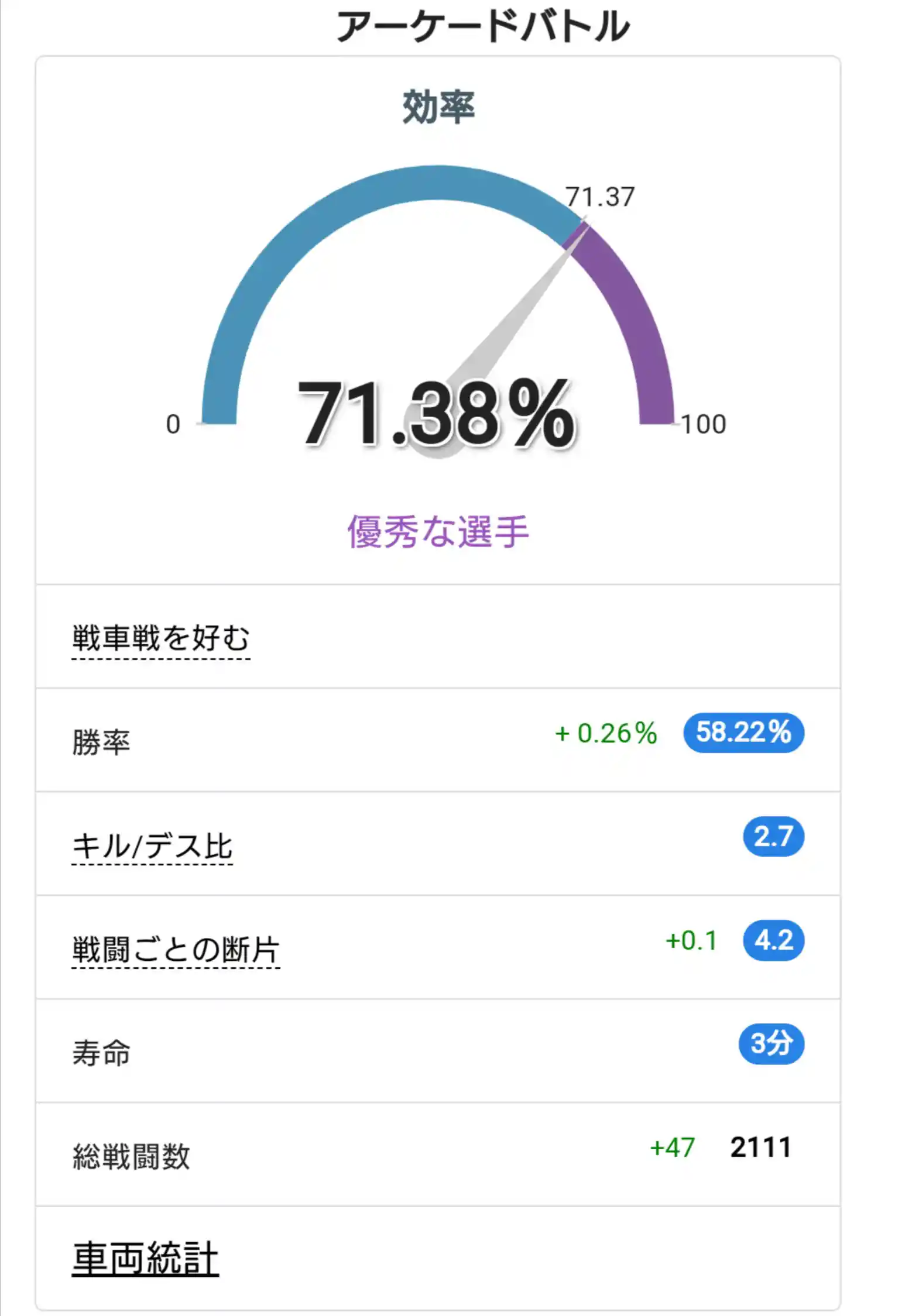912x1316 pixels.
Task: Click the 3分 lifespan badge
Action: tap(771, 1044)
